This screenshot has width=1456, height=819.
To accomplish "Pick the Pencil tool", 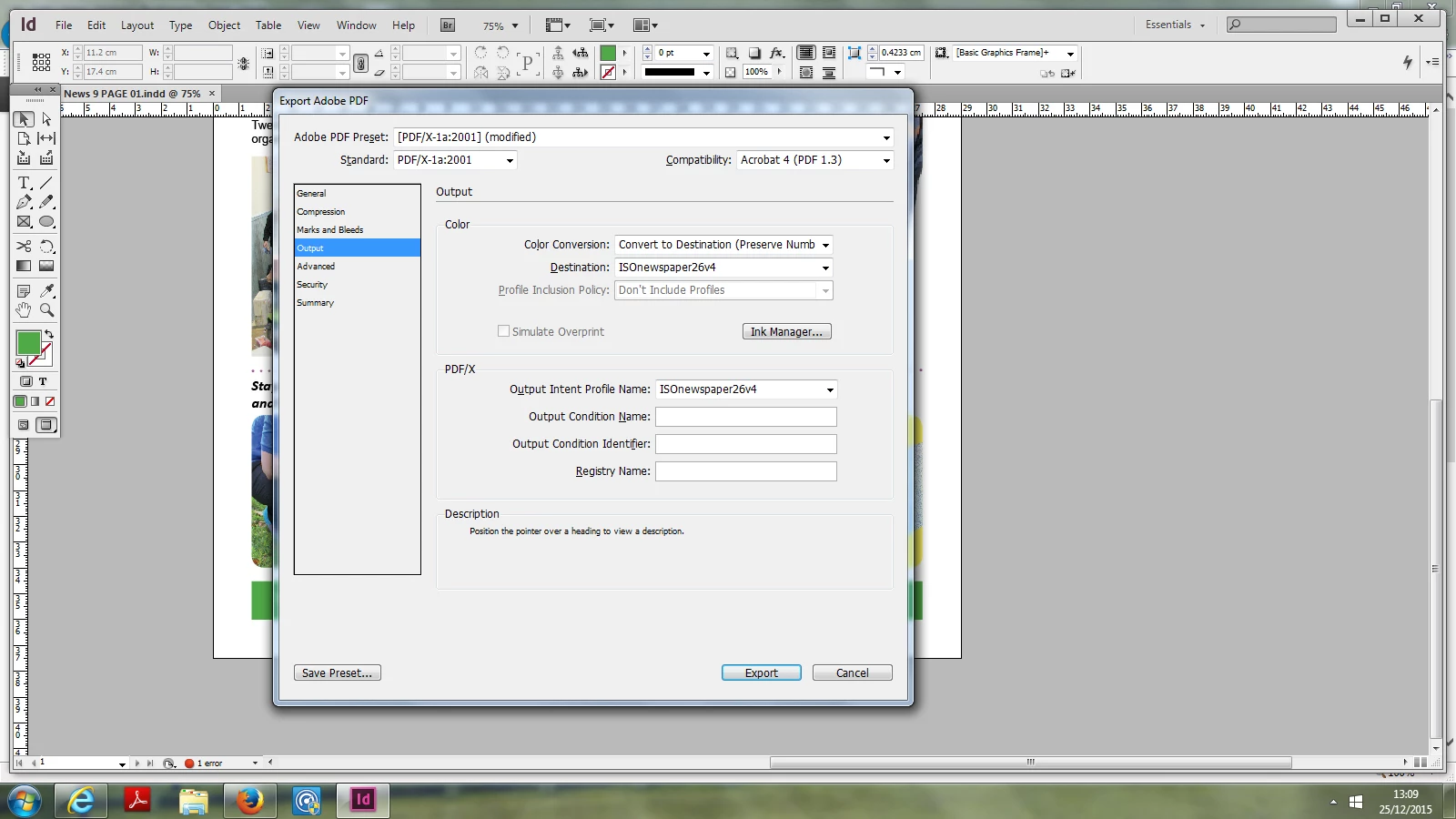I will (46, 202).
